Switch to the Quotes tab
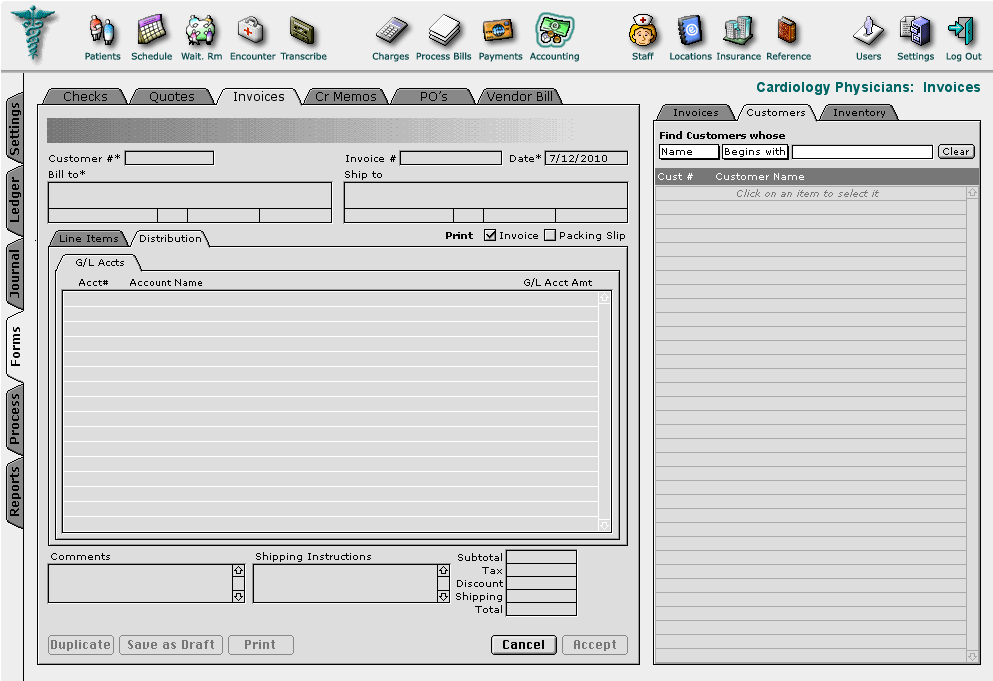Viewport: 993px width, 681px height. pyautogui.click(x=172, y=96)
